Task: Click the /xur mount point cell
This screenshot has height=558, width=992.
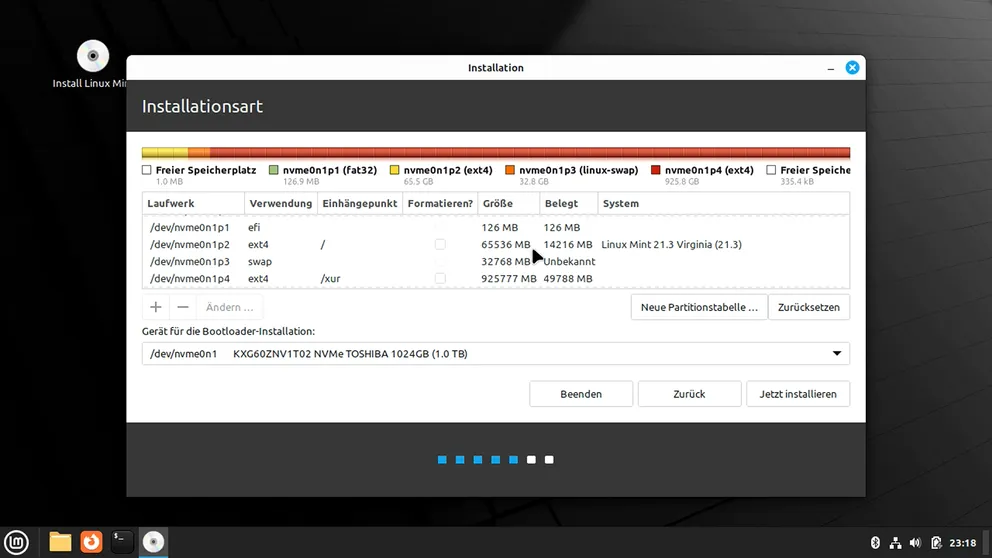Action: click(330, 278)
